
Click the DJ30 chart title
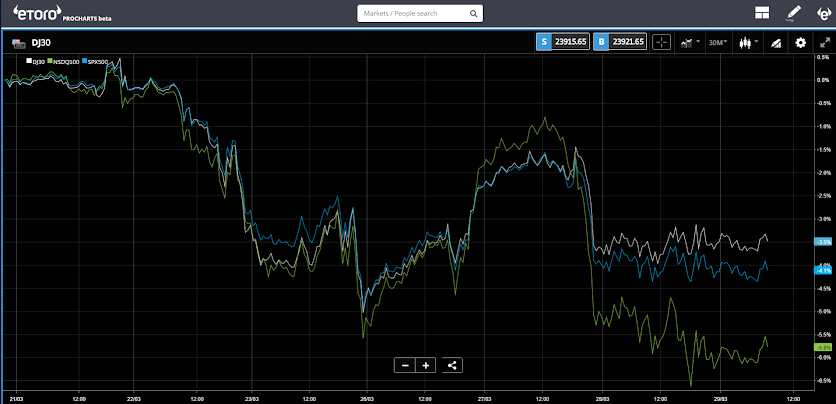(x=42, y=43)
